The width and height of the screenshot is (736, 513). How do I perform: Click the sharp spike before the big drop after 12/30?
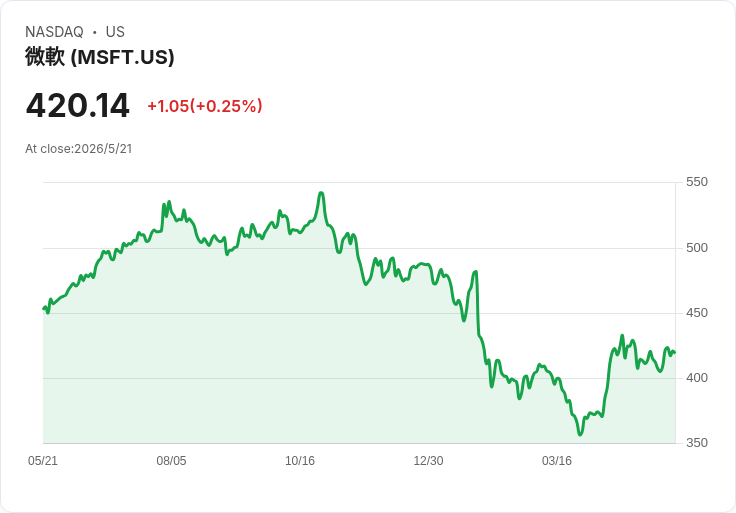[475, 272]
